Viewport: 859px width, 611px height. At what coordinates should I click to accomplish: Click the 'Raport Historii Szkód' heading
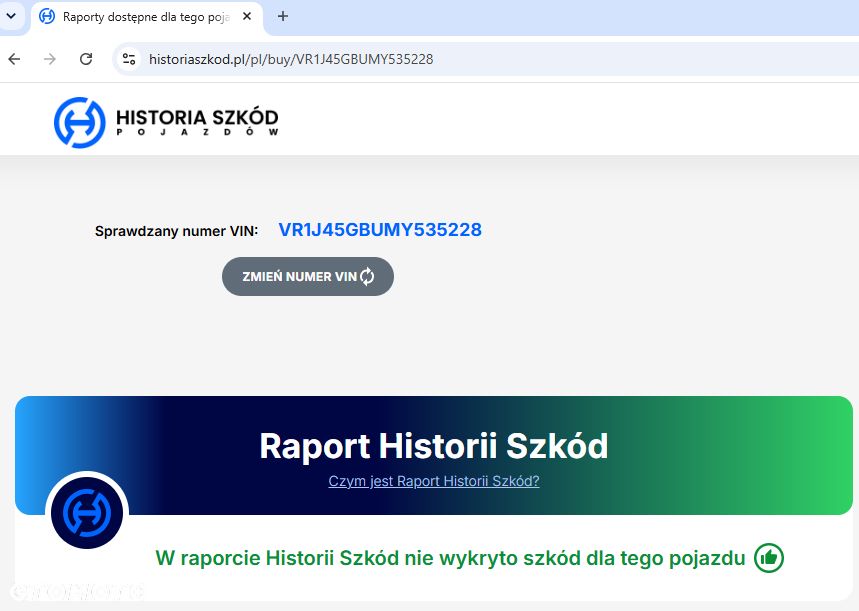pos(434,446)
